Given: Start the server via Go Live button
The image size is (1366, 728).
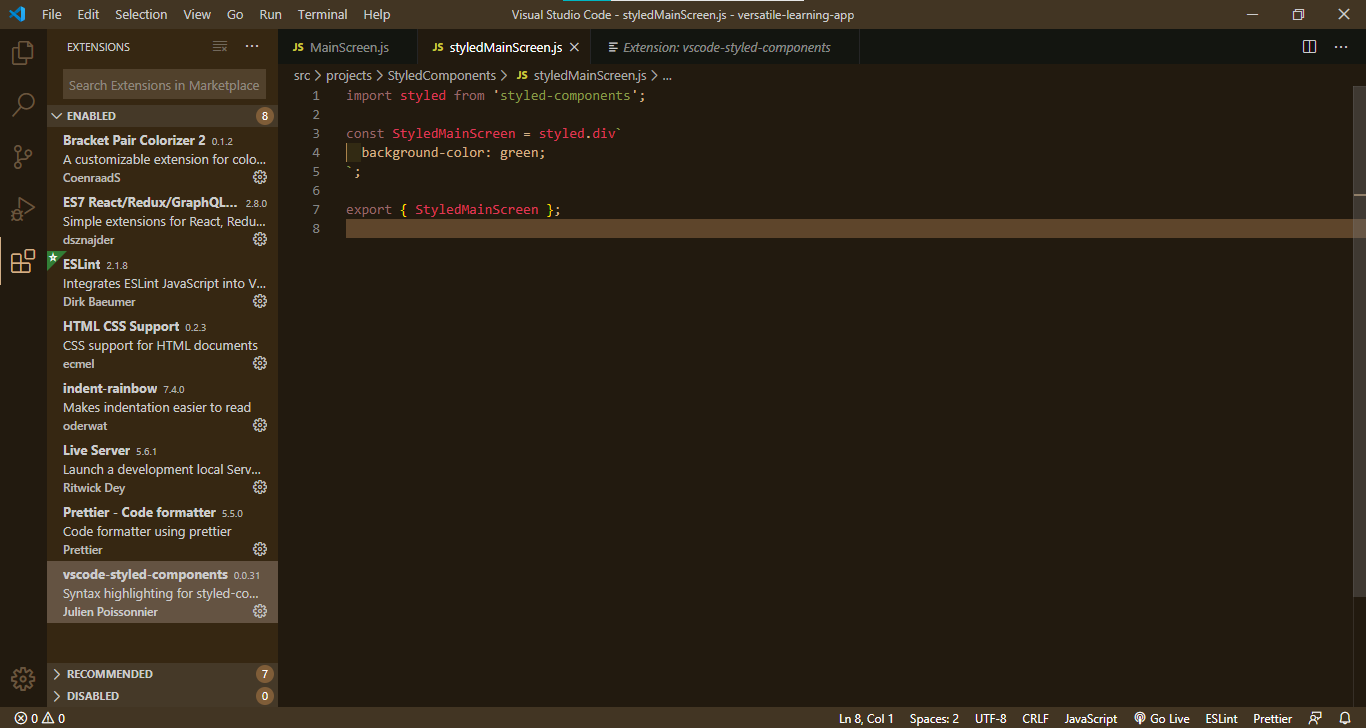Looking at the screenshot, I should pos(1161,718).
